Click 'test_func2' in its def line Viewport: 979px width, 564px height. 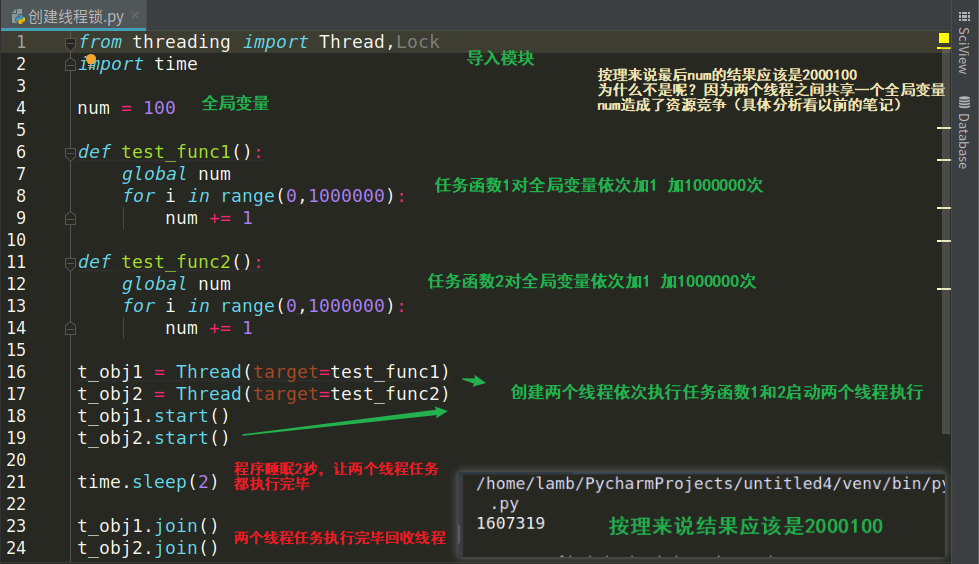[175, 262]
